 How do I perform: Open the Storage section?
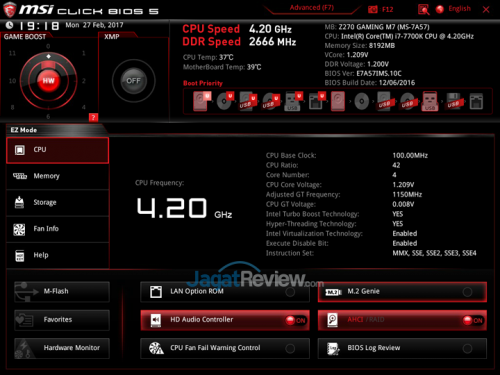point(58,203)
